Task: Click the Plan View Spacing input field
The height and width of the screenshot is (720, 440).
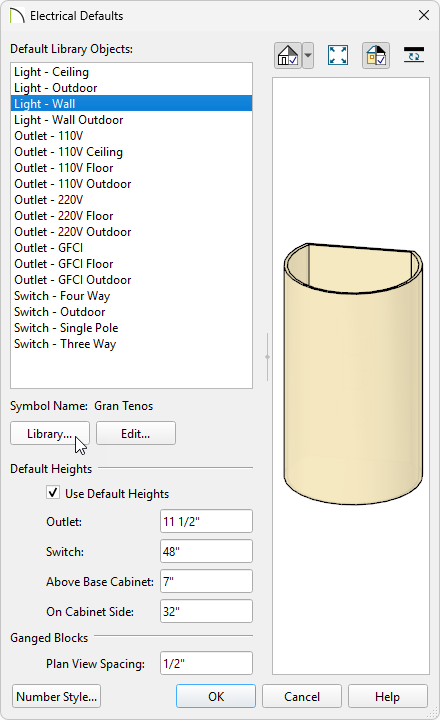Action: click(206, 664)
